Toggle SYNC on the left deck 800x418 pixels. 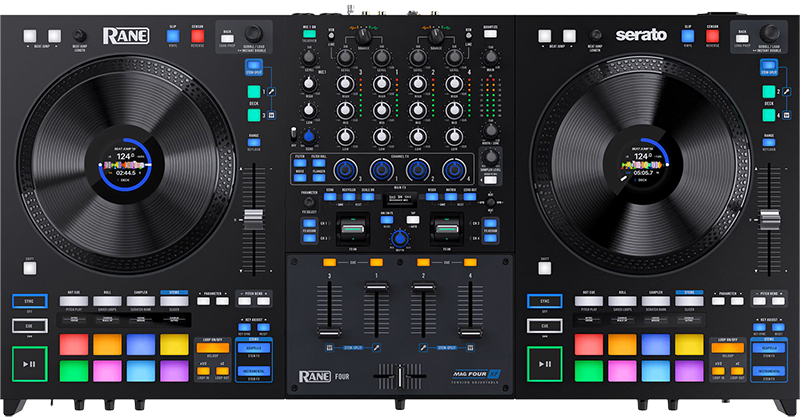(x=30, y=300)
